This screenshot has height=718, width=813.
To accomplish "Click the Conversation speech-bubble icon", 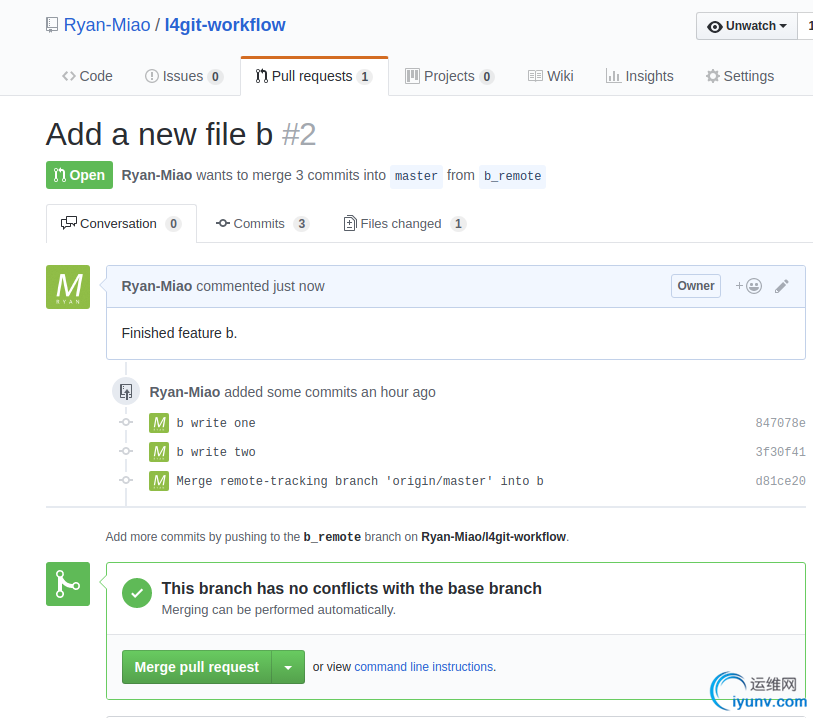I will point(69,223).
